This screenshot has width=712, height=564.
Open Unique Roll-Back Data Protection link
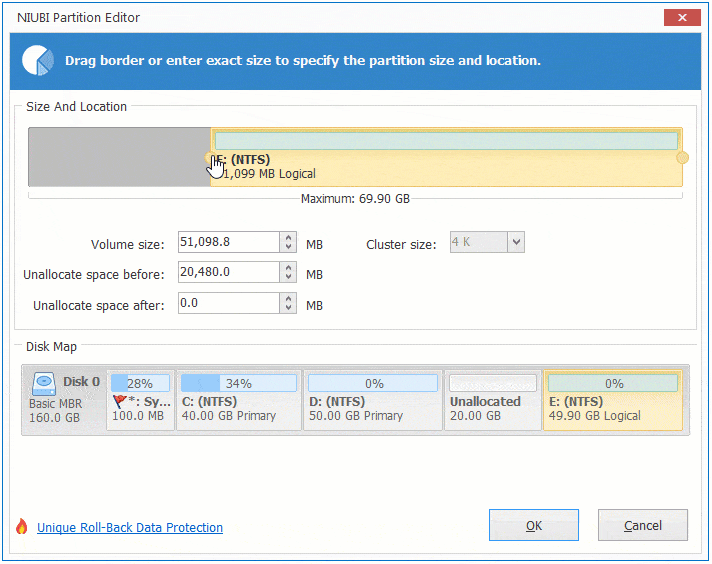(x=130, y=528)
